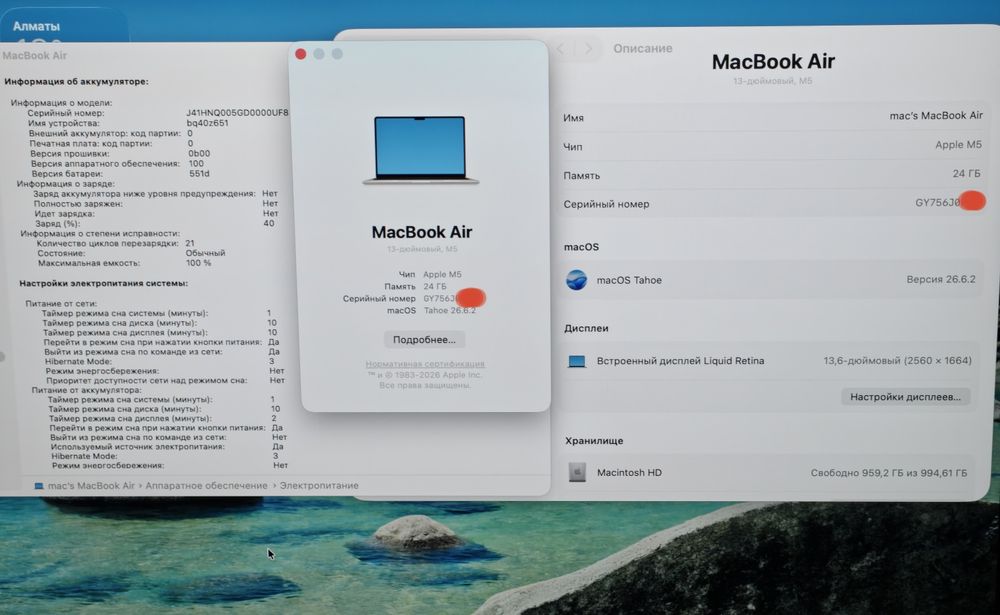Open the Нормативная сертификация link
The width and height of the screenshot is (1000, 615).
click(425, 364)
